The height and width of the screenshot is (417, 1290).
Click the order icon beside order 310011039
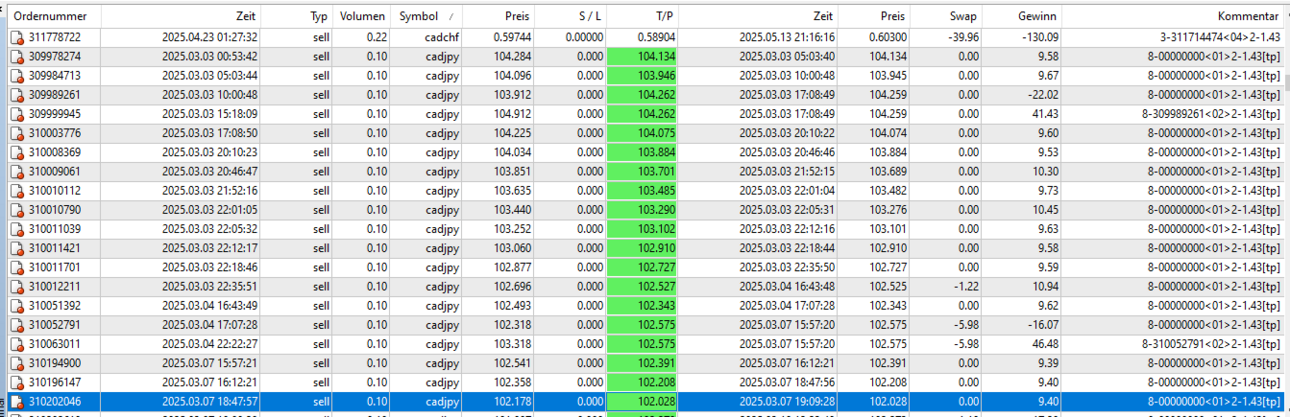tap(16, 229)
